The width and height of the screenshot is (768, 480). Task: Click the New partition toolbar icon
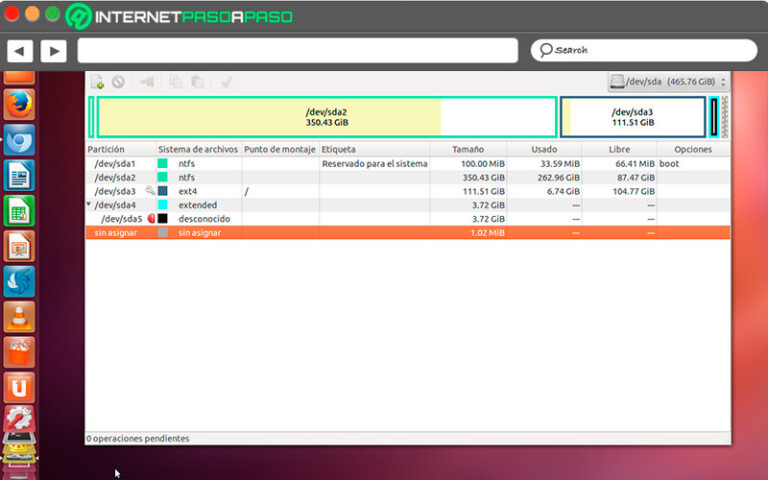97,82
